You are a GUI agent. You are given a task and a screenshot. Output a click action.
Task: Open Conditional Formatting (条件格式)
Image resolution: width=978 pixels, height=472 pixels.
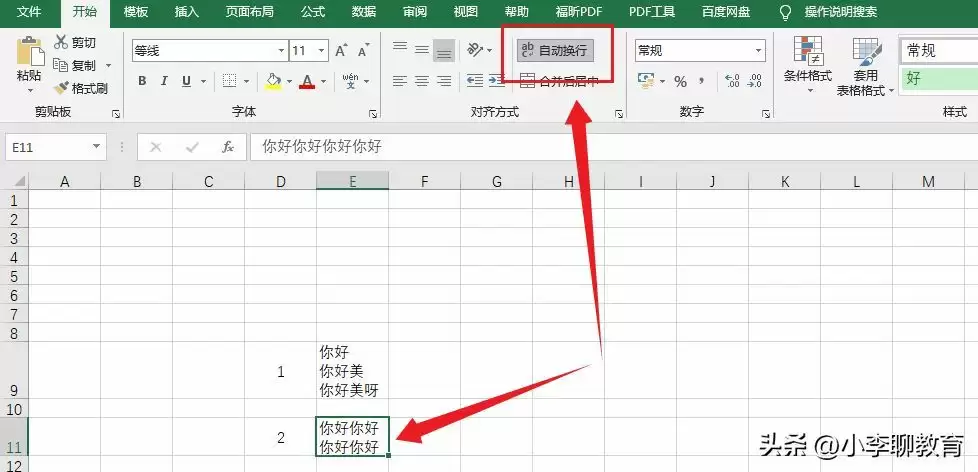coord(808,65)
